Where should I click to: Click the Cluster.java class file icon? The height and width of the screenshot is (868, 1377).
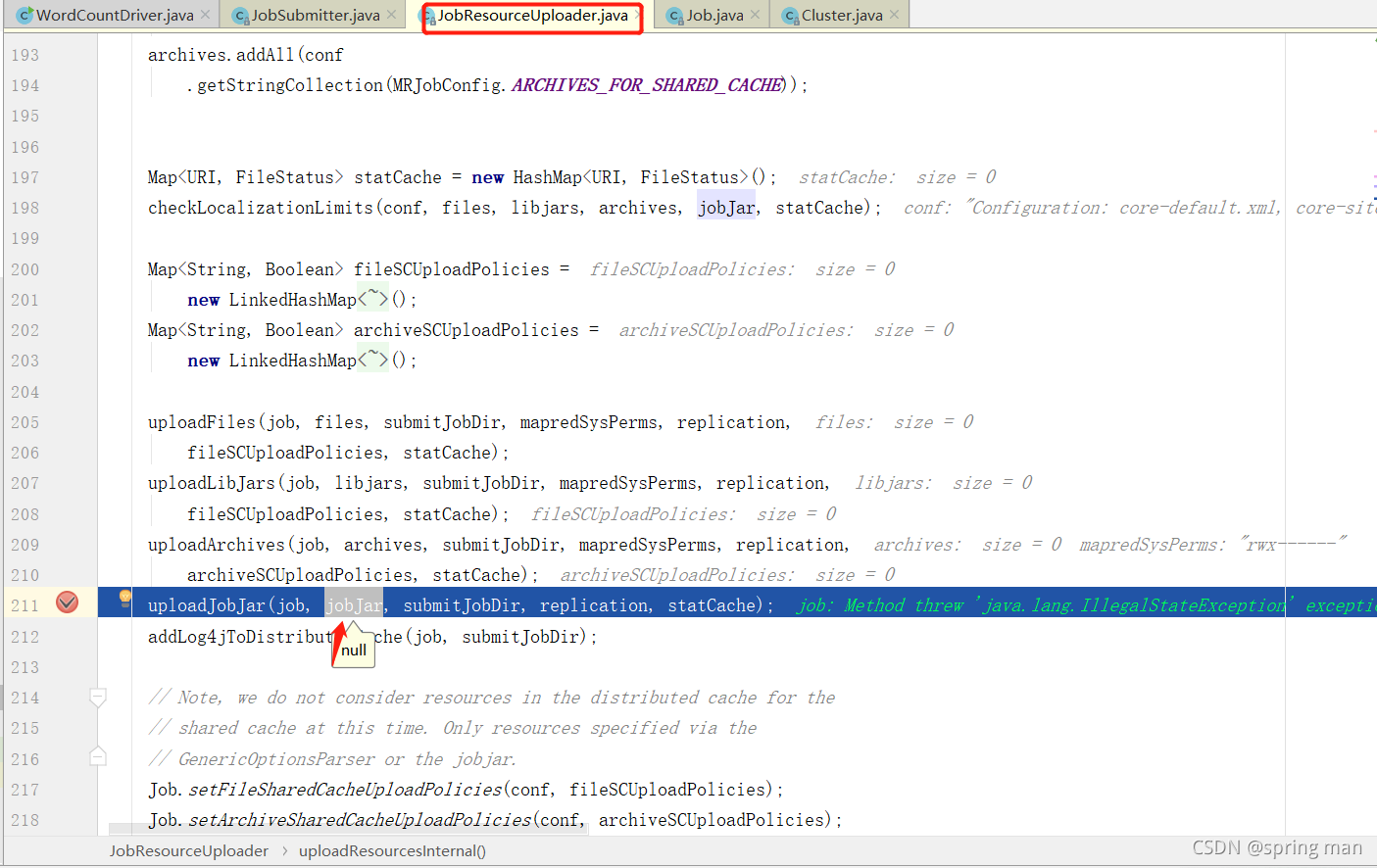pyautogui.click(x=791, y=15)
